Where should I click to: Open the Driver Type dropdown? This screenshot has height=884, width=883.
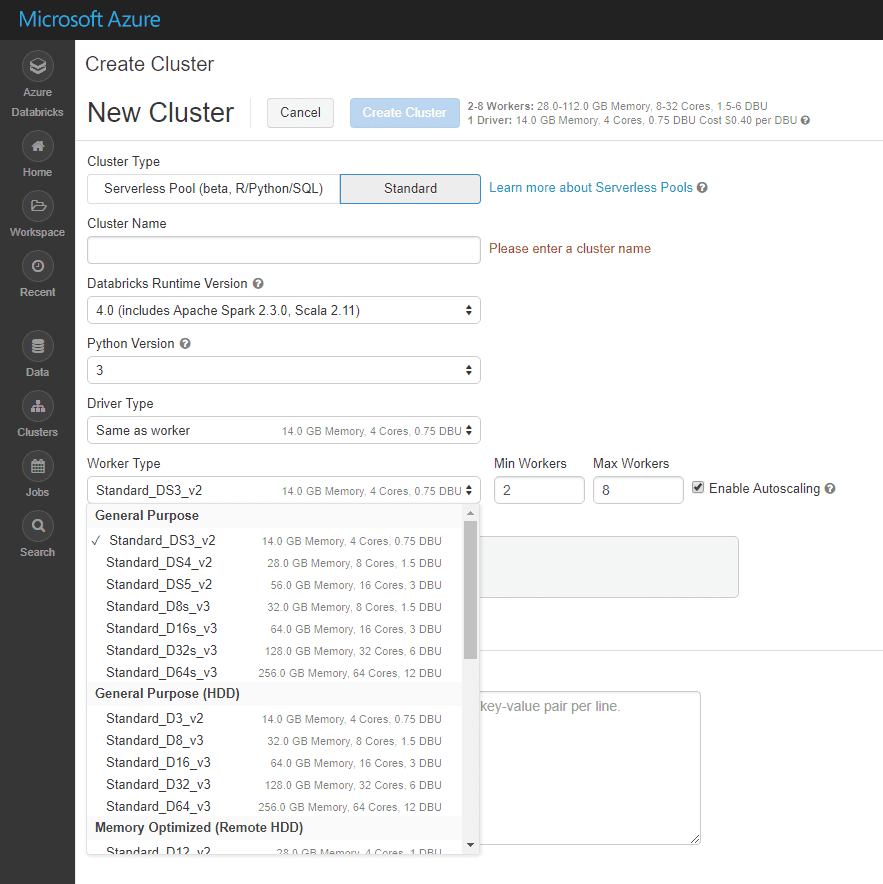pyautogui.click(x=284, y=431)
